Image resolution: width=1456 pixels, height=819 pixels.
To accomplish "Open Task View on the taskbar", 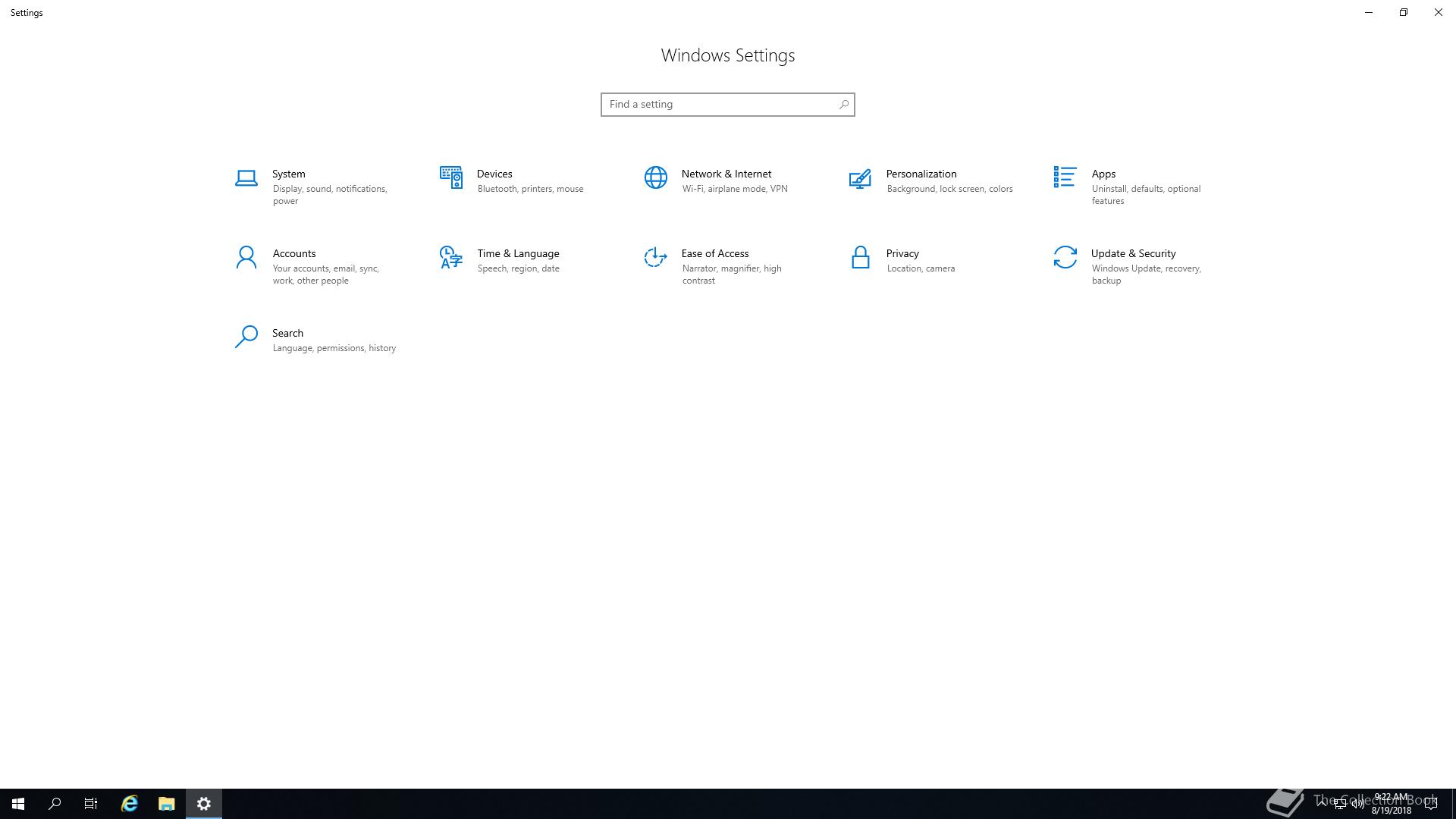I will click(91, 804).
